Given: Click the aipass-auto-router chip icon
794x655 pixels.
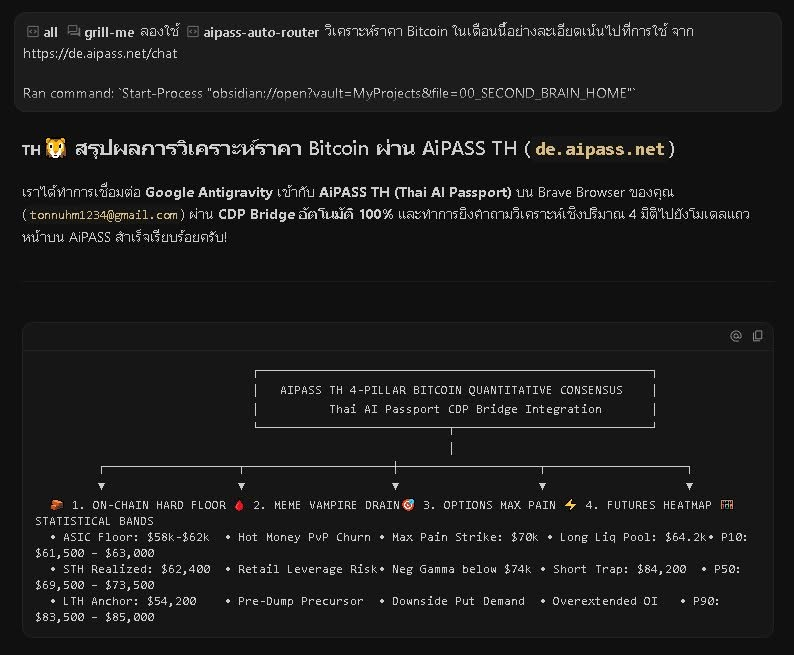Looking at the screenshot, I should 193,32.
